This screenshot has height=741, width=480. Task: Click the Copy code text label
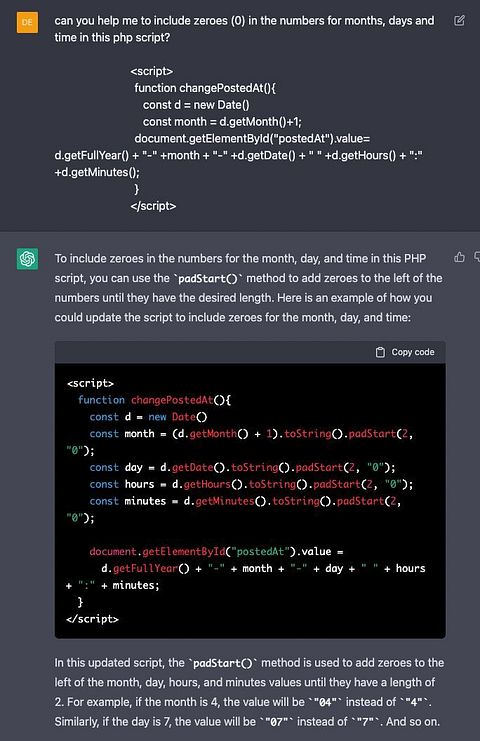tap(413, 352)
